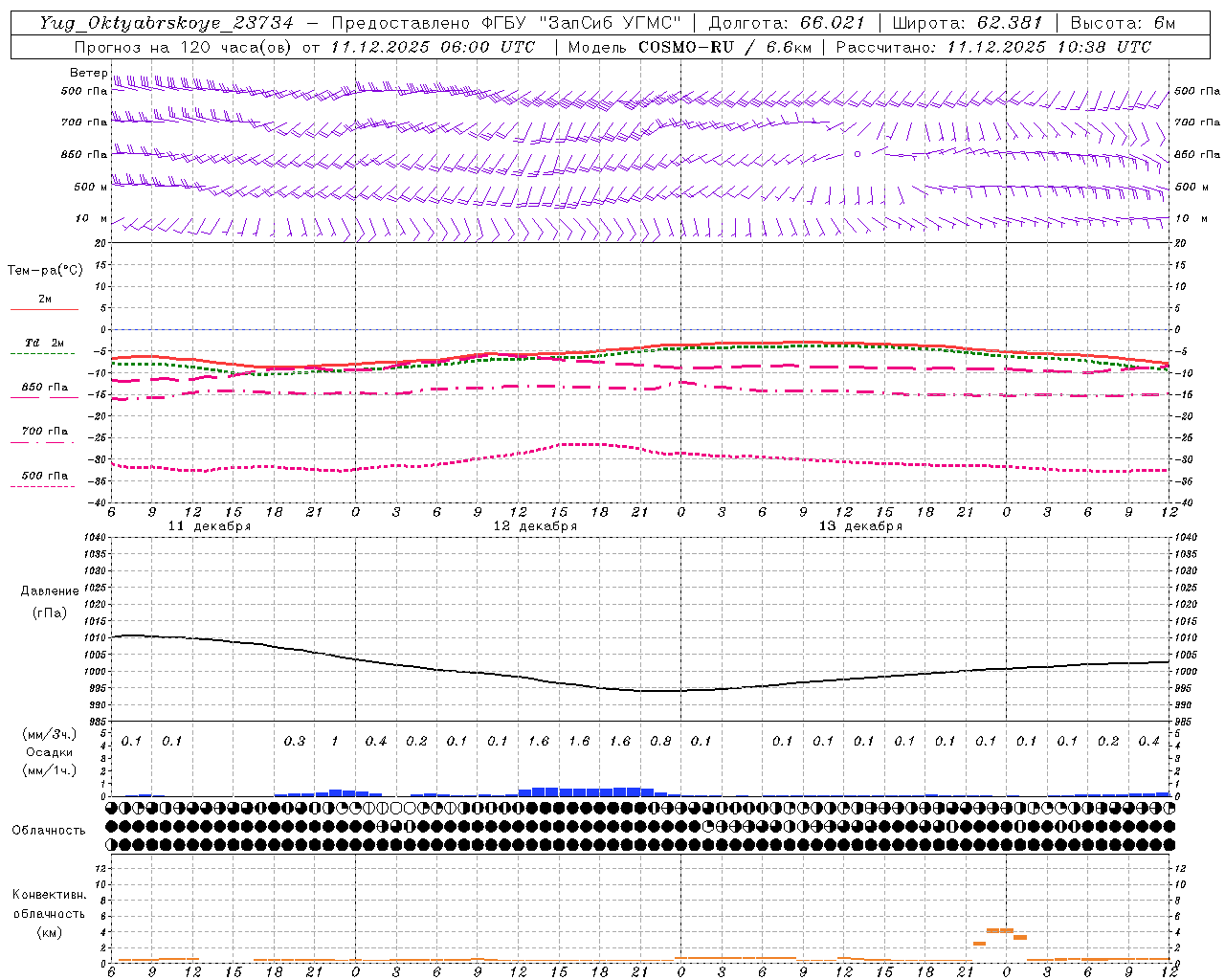Click the Конвективн. облачность panel label
This screenshot has width=1225, height=980.
click(49, 904)
